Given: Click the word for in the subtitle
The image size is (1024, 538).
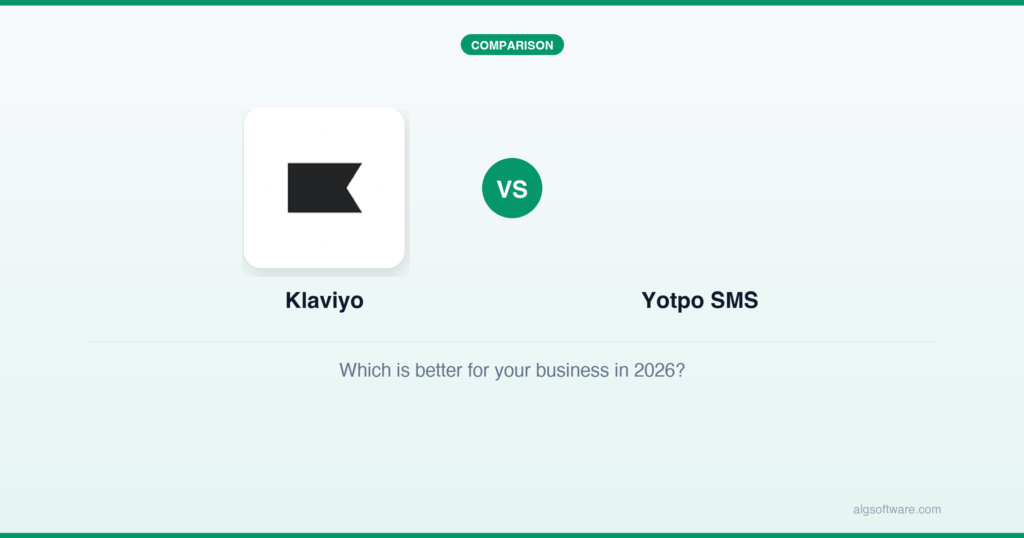Looking at the screenshot, I should coord(478,370).
